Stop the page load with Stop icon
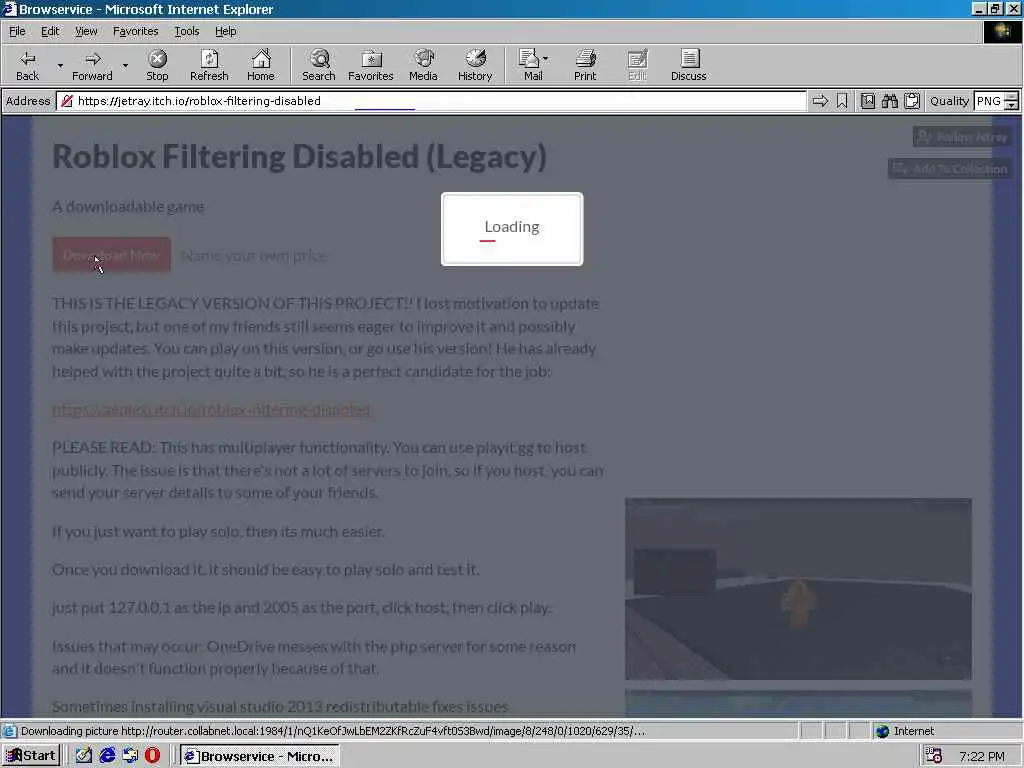This screenshot has height=768, width=1024. tap(157, 65)
